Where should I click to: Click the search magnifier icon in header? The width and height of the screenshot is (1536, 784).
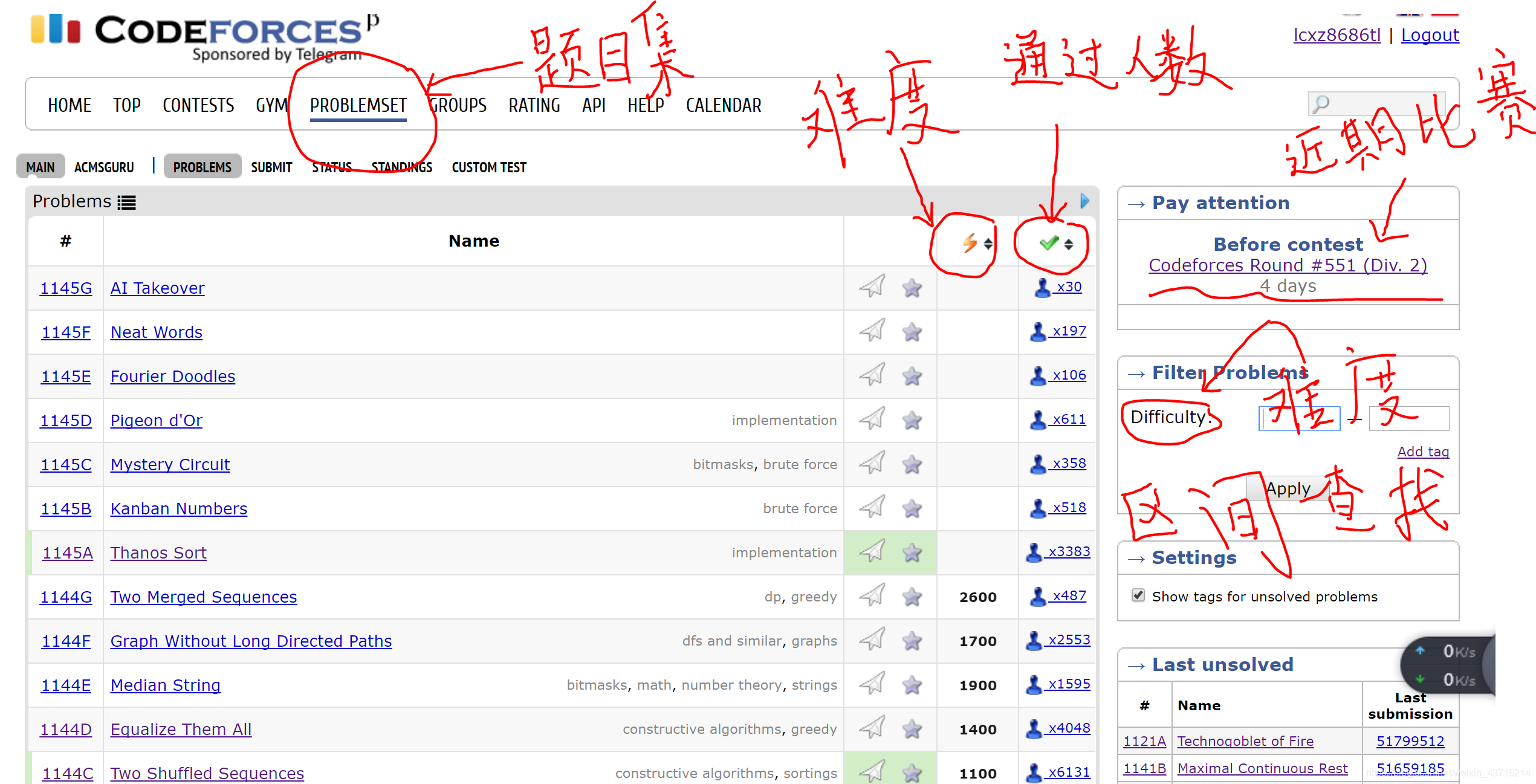pos(1321,104)
